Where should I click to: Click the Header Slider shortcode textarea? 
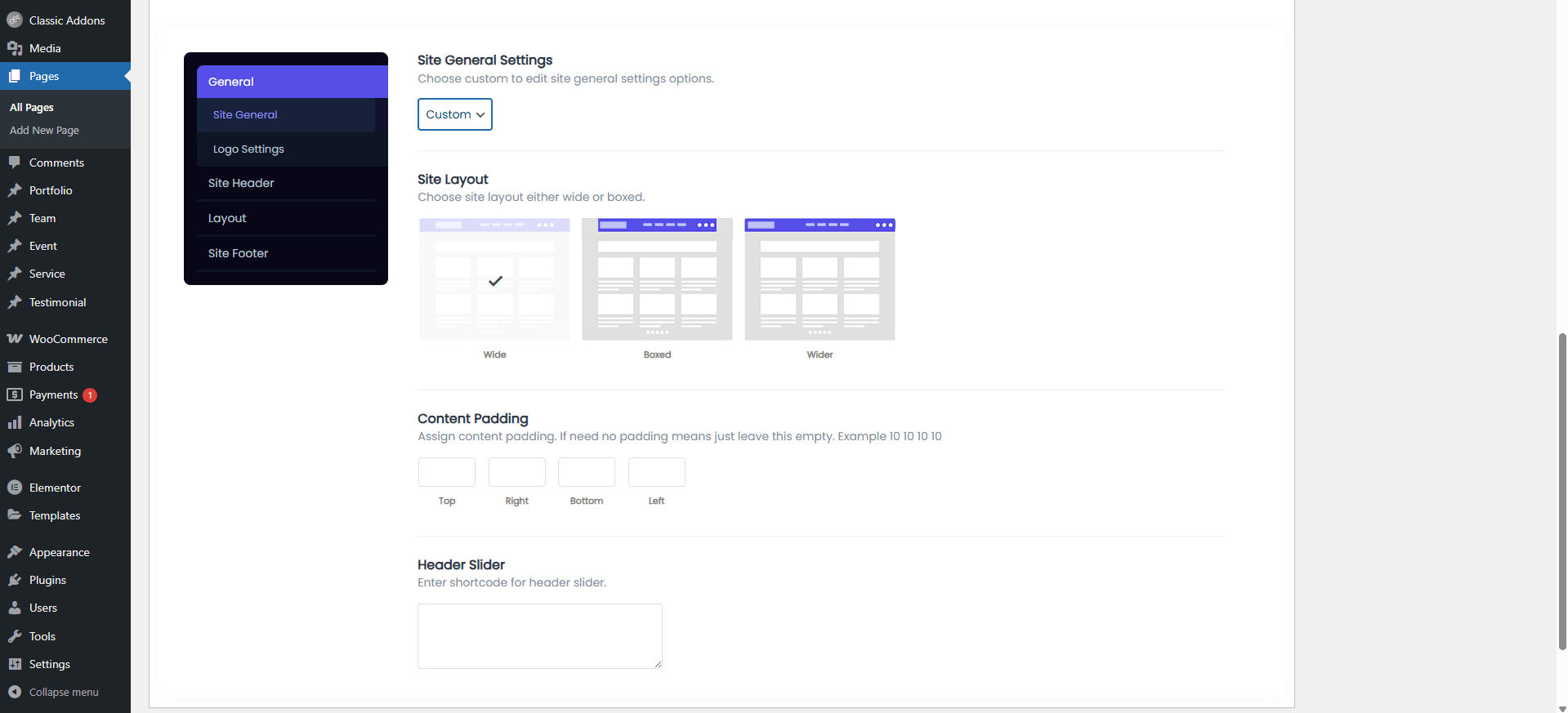pos(539,635)
